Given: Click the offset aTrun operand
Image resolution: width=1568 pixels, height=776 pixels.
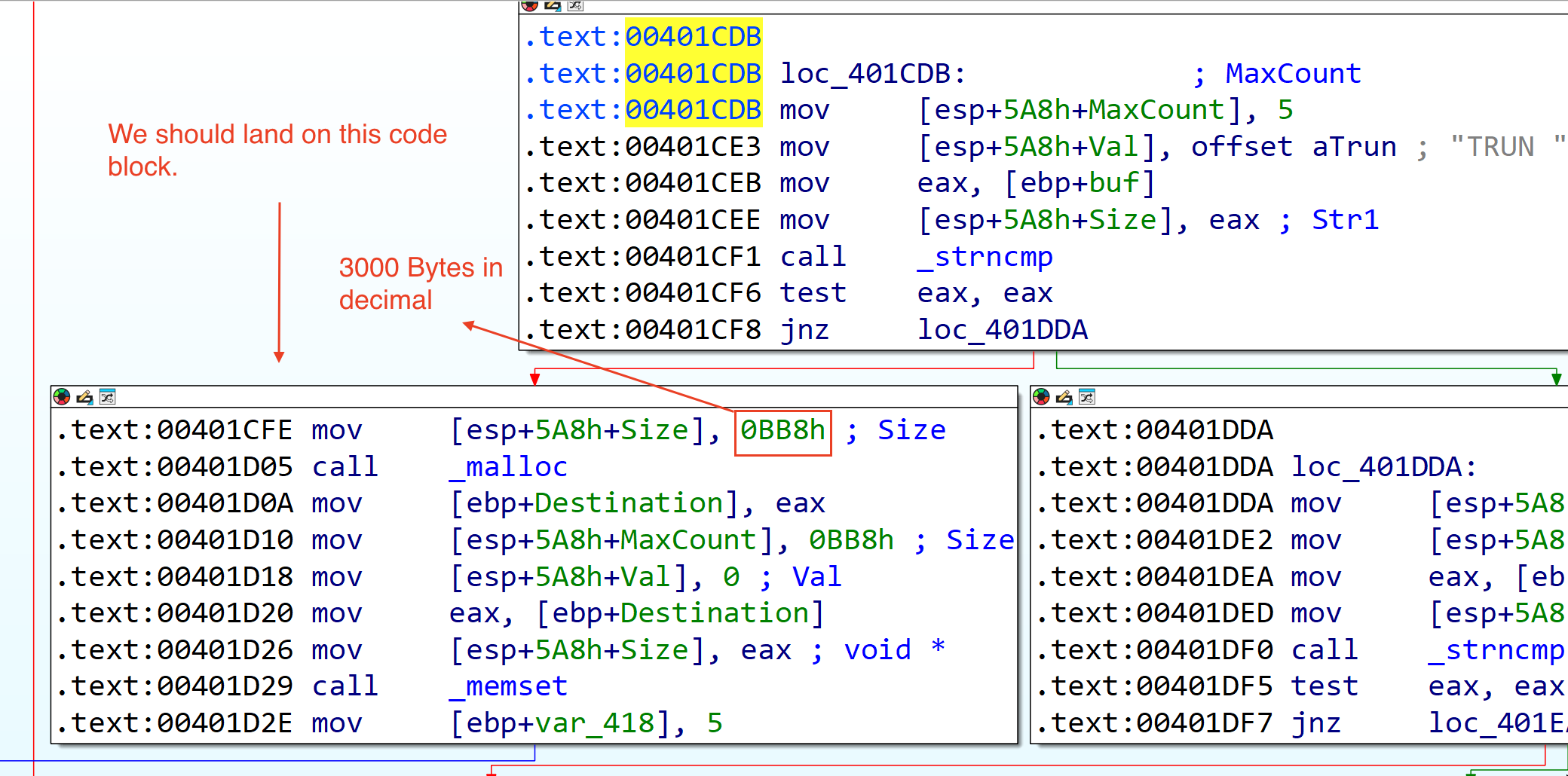Looking at the screenshot, I should [1293, 147].
